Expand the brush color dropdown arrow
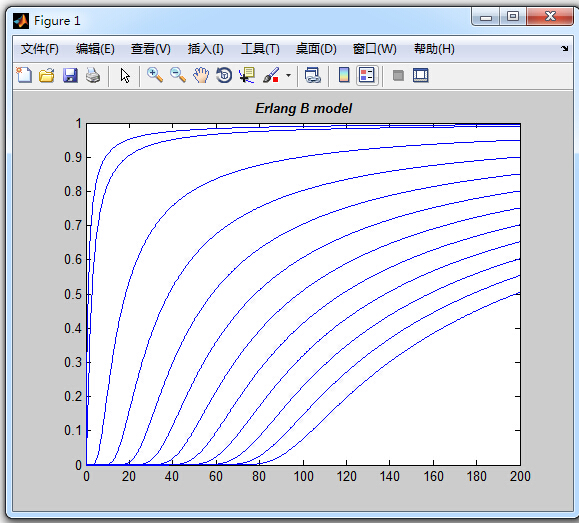Image resolution: width=579 pixels, height=523 pixels. [x=288, y=75]
